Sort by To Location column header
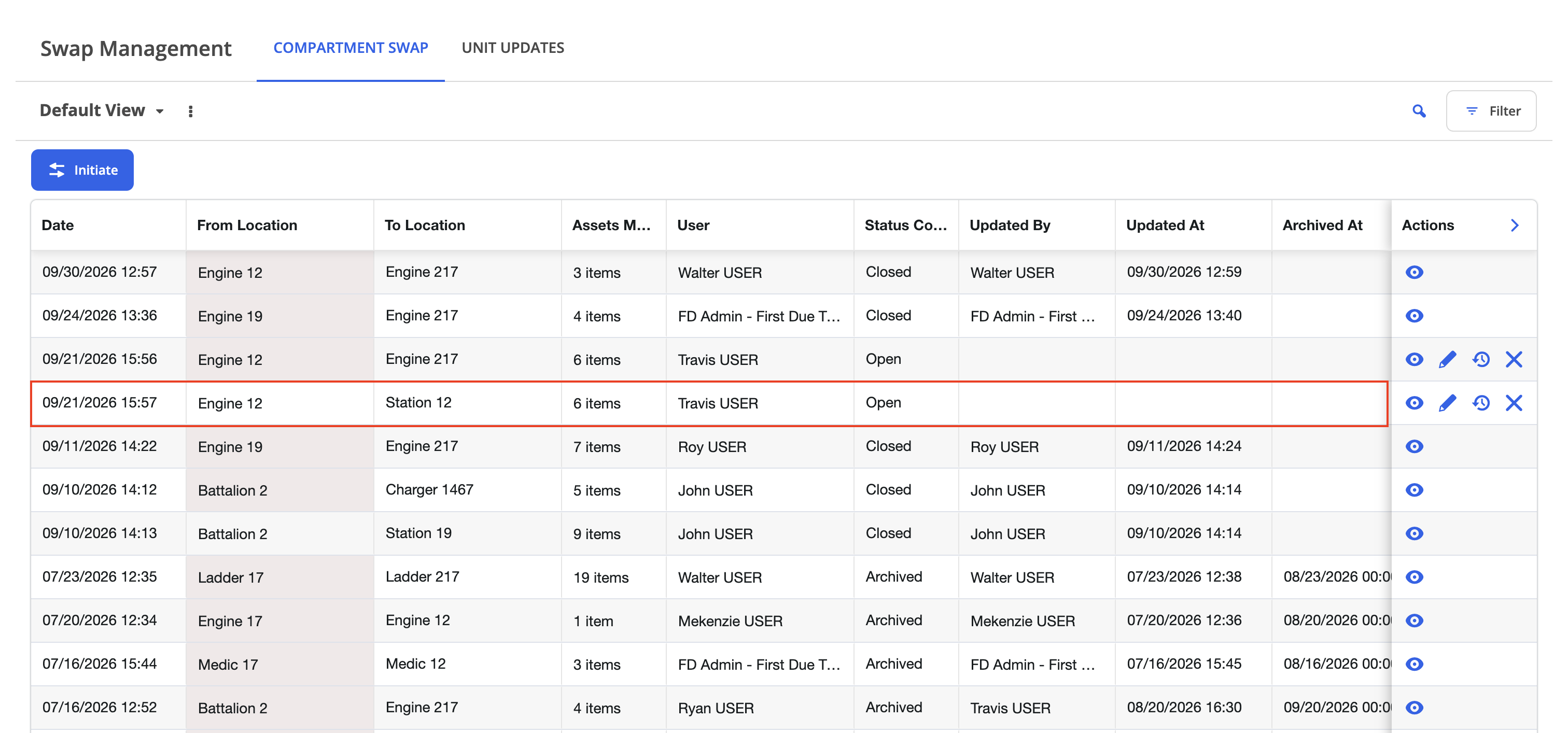 pyautogui.click(x=468, y=225)
